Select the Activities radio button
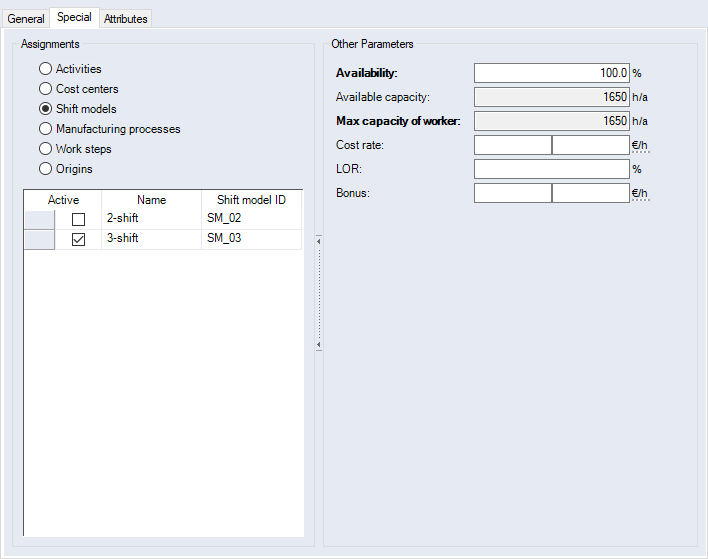The image size is (708, 559). tap(45, 69)
